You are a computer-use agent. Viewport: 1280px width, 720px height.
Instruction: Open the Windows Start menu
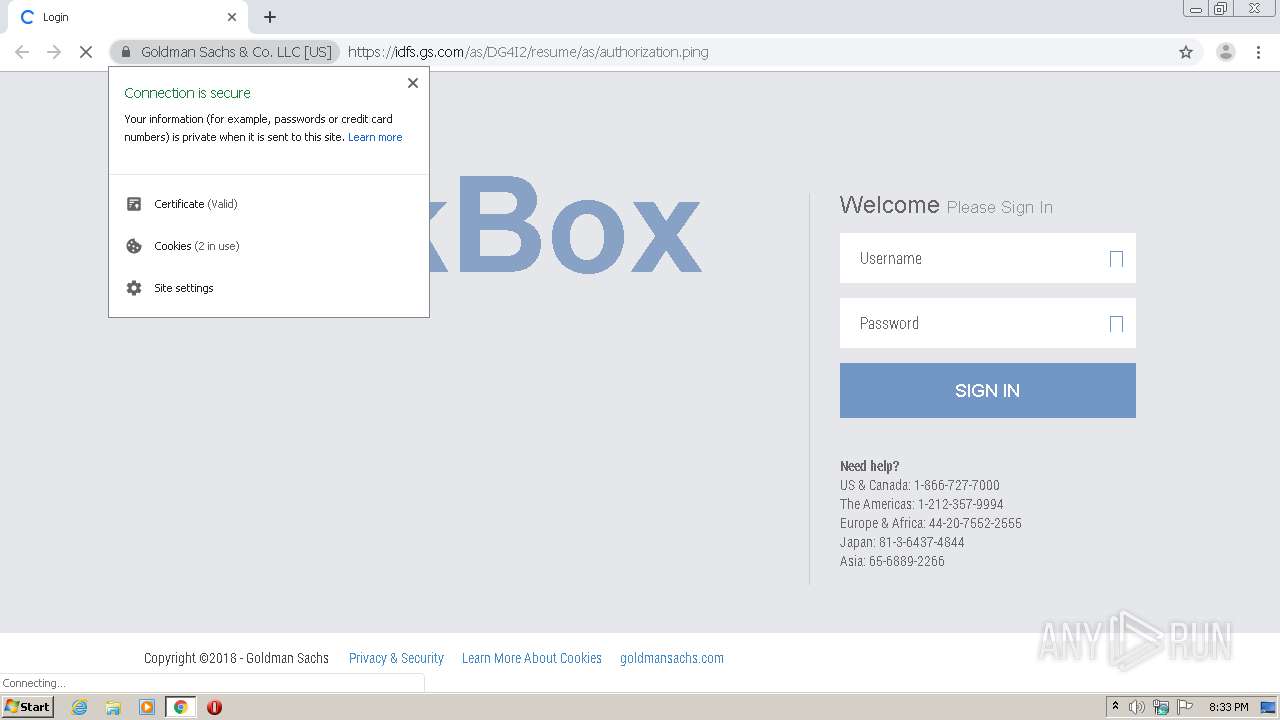[x=28, y=707]
